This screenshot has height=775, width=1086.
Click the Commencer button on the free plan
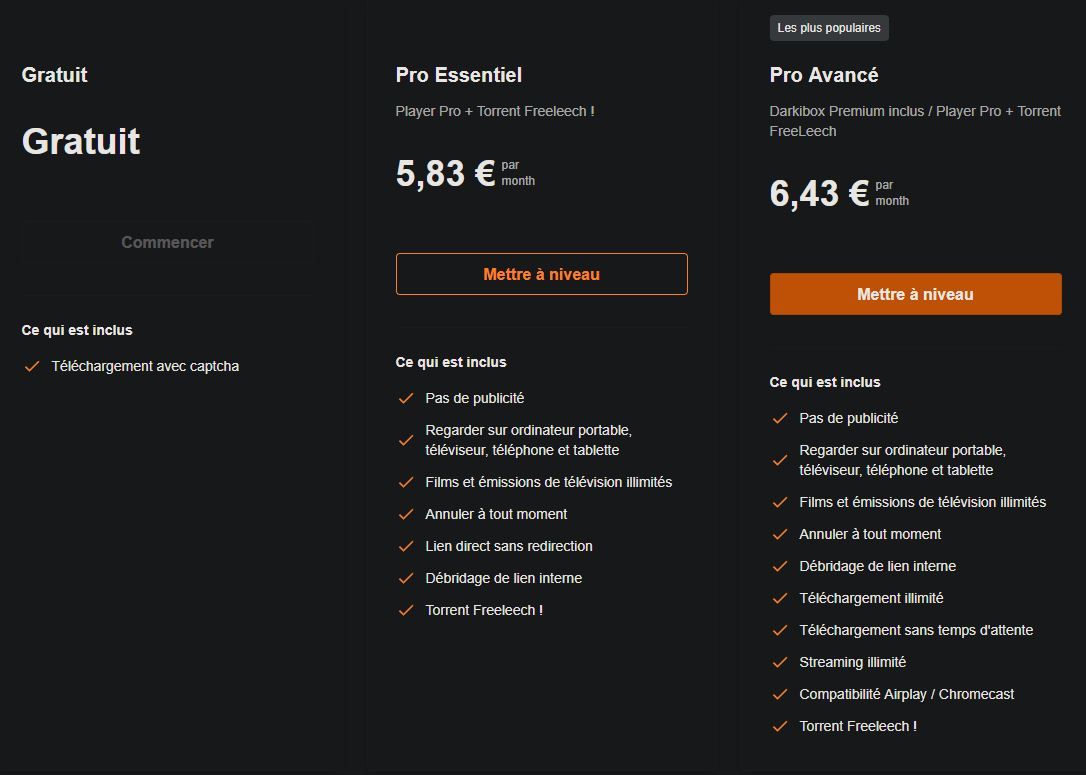(167, 242)
